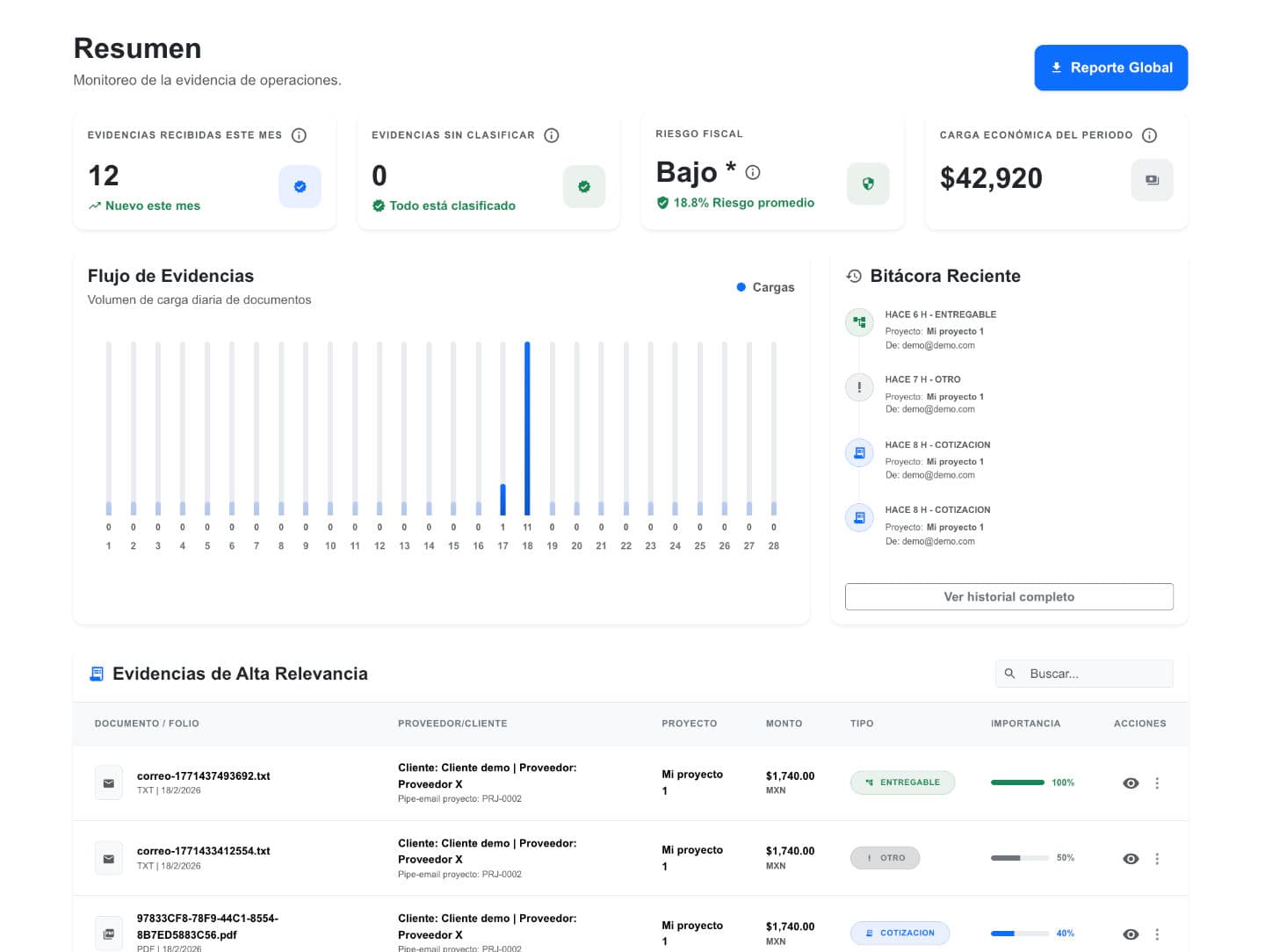Click info icon next to Carga Económica del Periodo
This screenshot has height=952, width=1265.
(1149, 135)
